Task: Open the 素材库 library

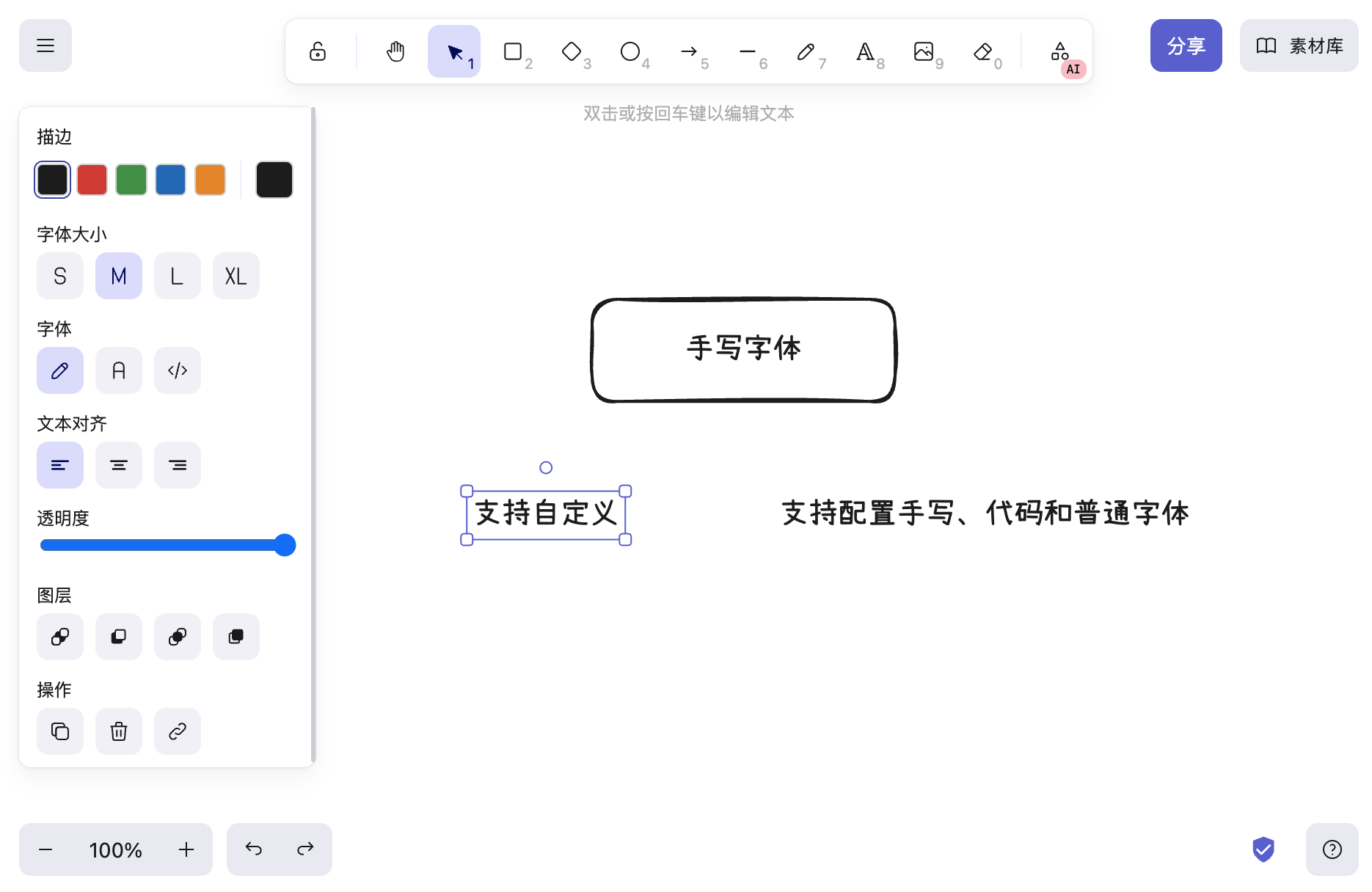Action: 1299,45
